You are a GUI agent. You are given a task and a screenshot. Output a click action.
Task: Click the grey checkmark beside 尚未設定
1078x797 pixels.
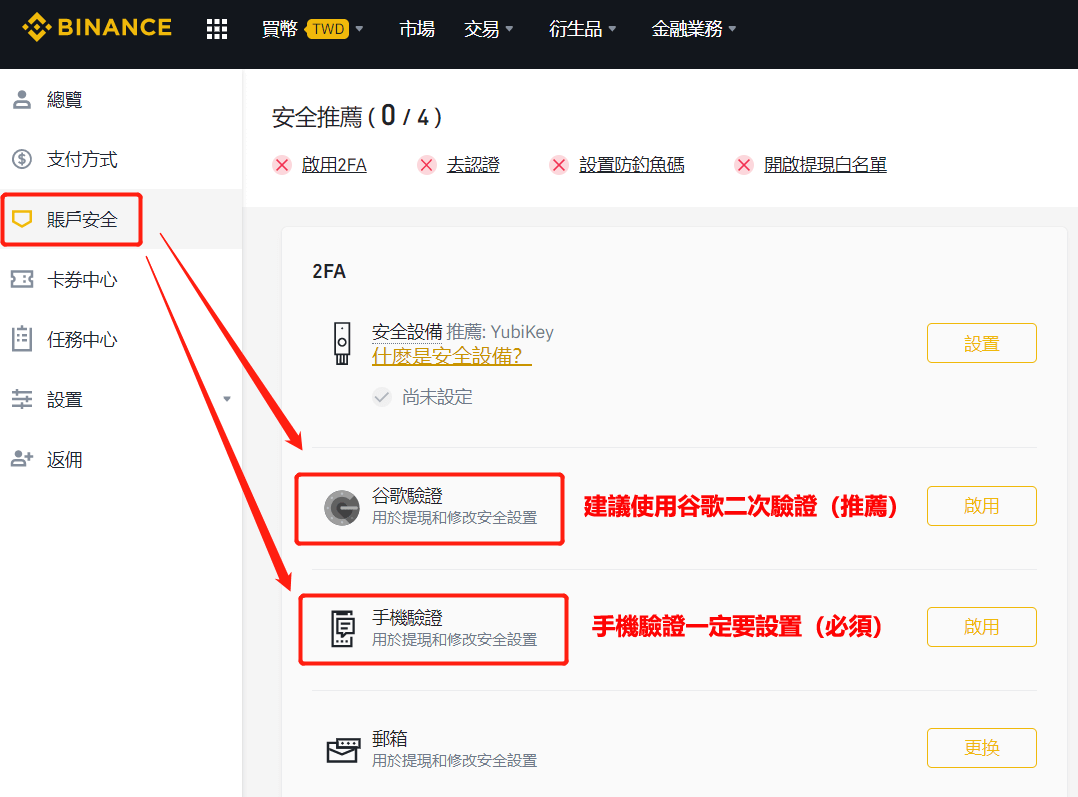pyautogui.click(x=382, y=396)
